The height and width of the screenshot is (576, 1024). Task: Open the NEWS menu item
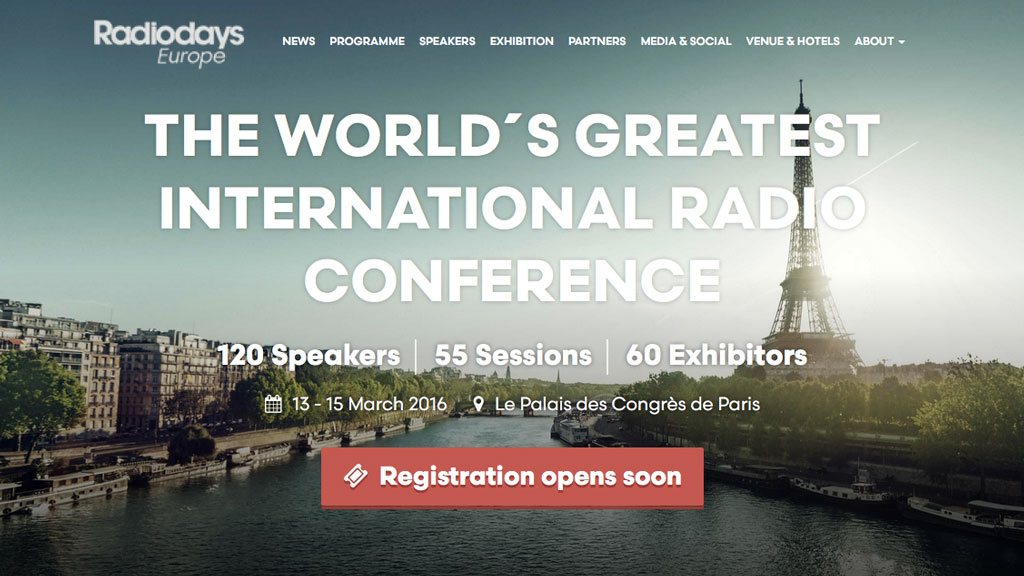tap(298, 41)
